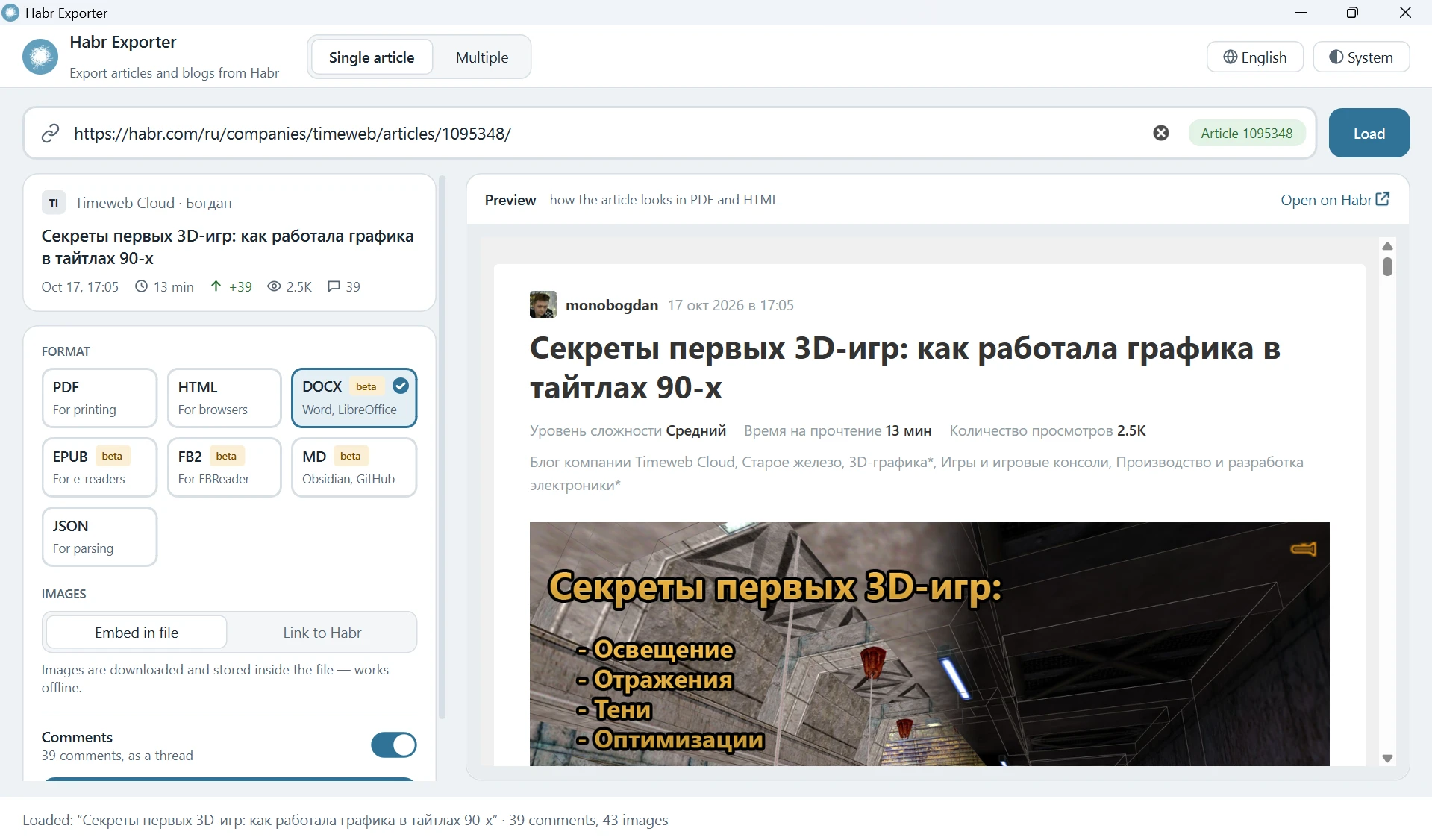1432x840 pixels.
Task: Switch to the Multiple tab
Action: [x=482, y=57]
